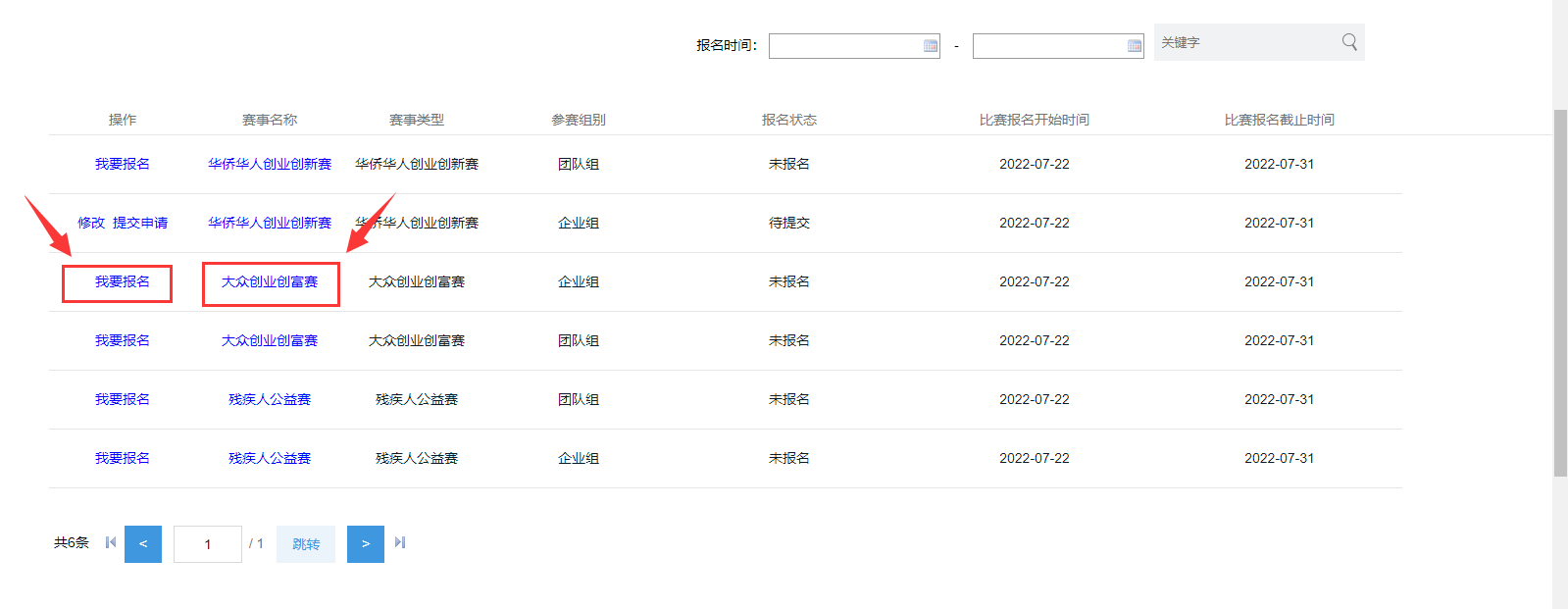Image resolution: width=1568 pixels, height=609 pixels.
Task: Click the 操作 column header
Action: [x=123, y=120]
